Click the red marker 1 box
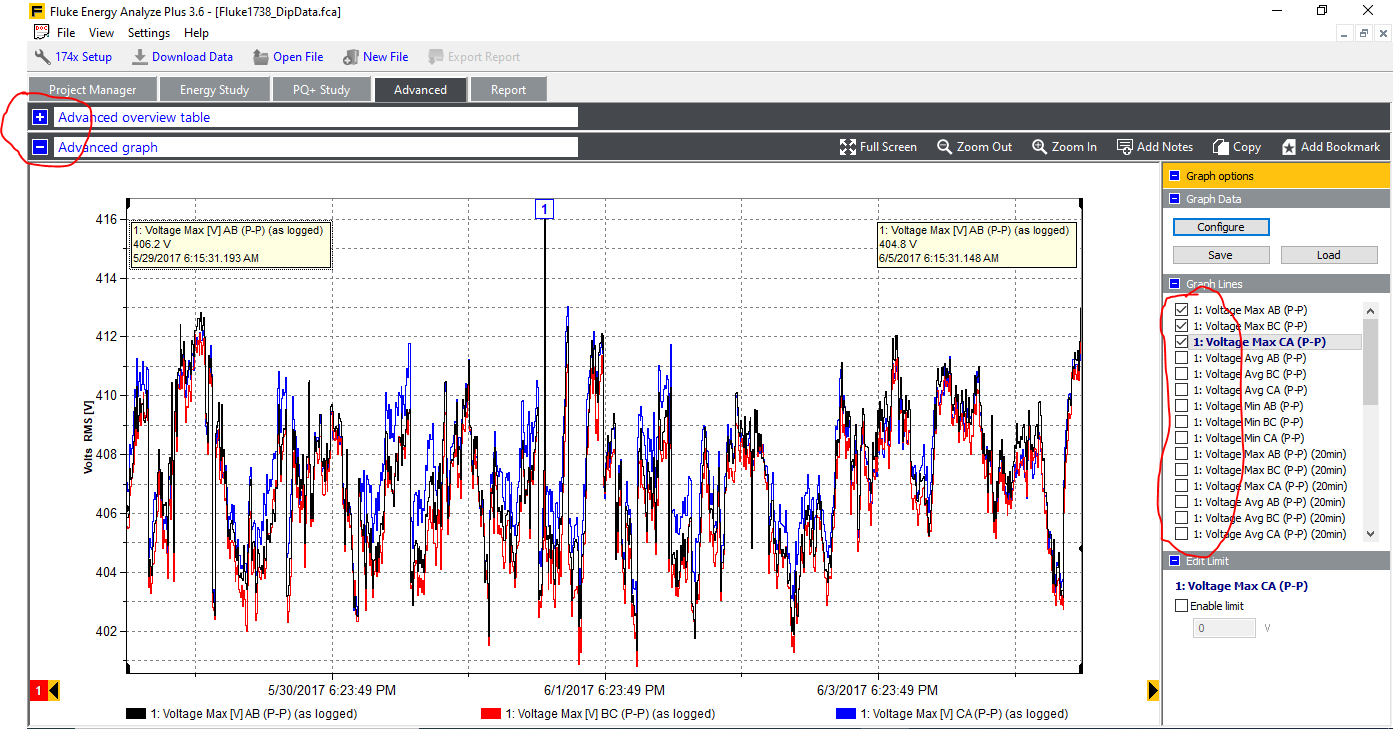This screenshot has width=1393, height=729. [x=39, y=691]
